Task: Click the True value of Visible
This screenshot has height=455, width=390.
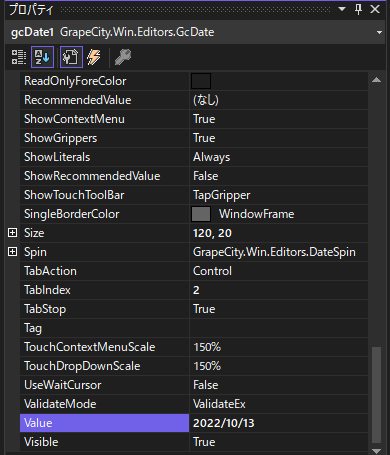Action: coord(204,442)
